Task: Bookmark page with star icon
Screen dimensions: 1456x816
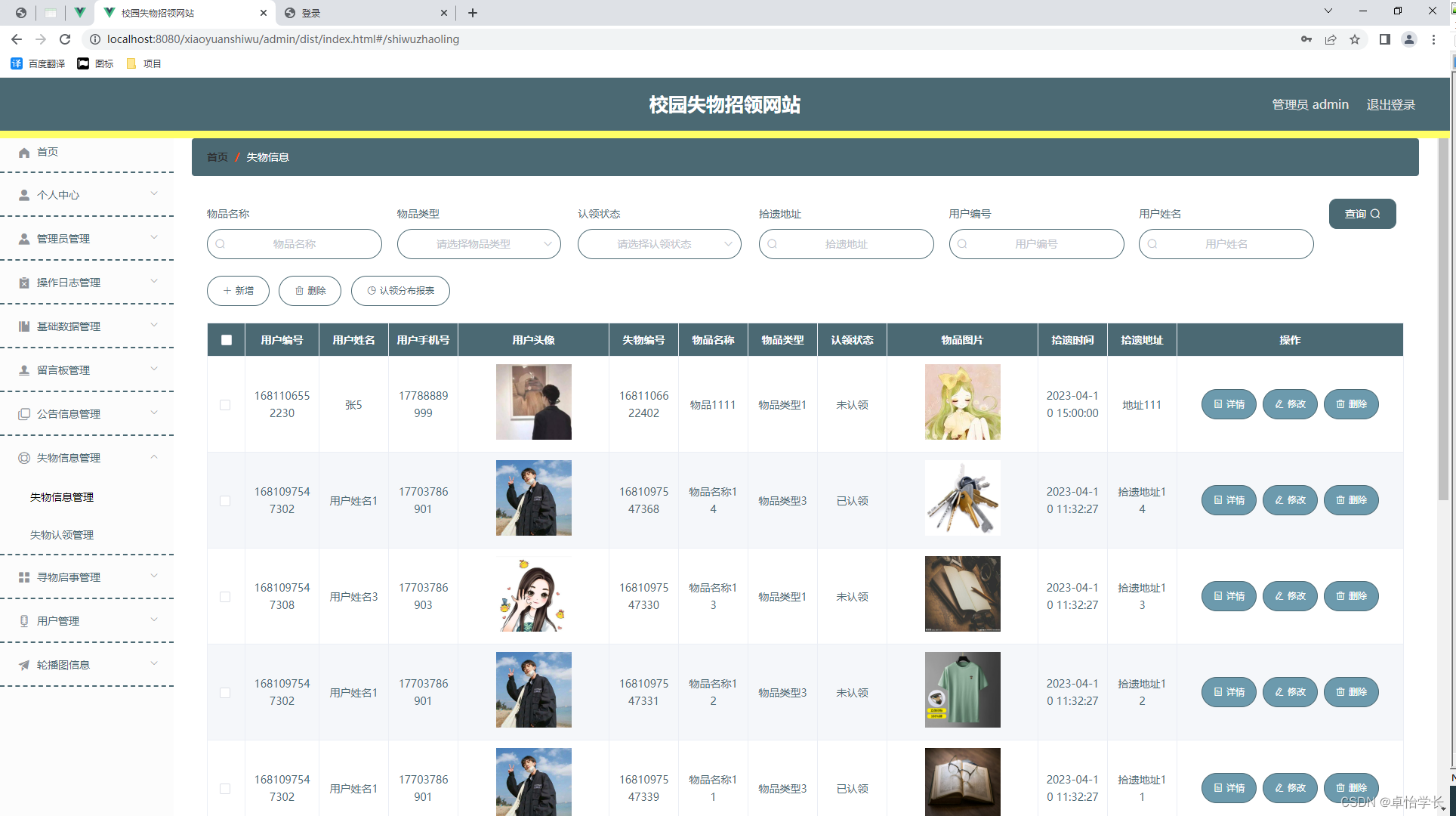Action: 1355,39
